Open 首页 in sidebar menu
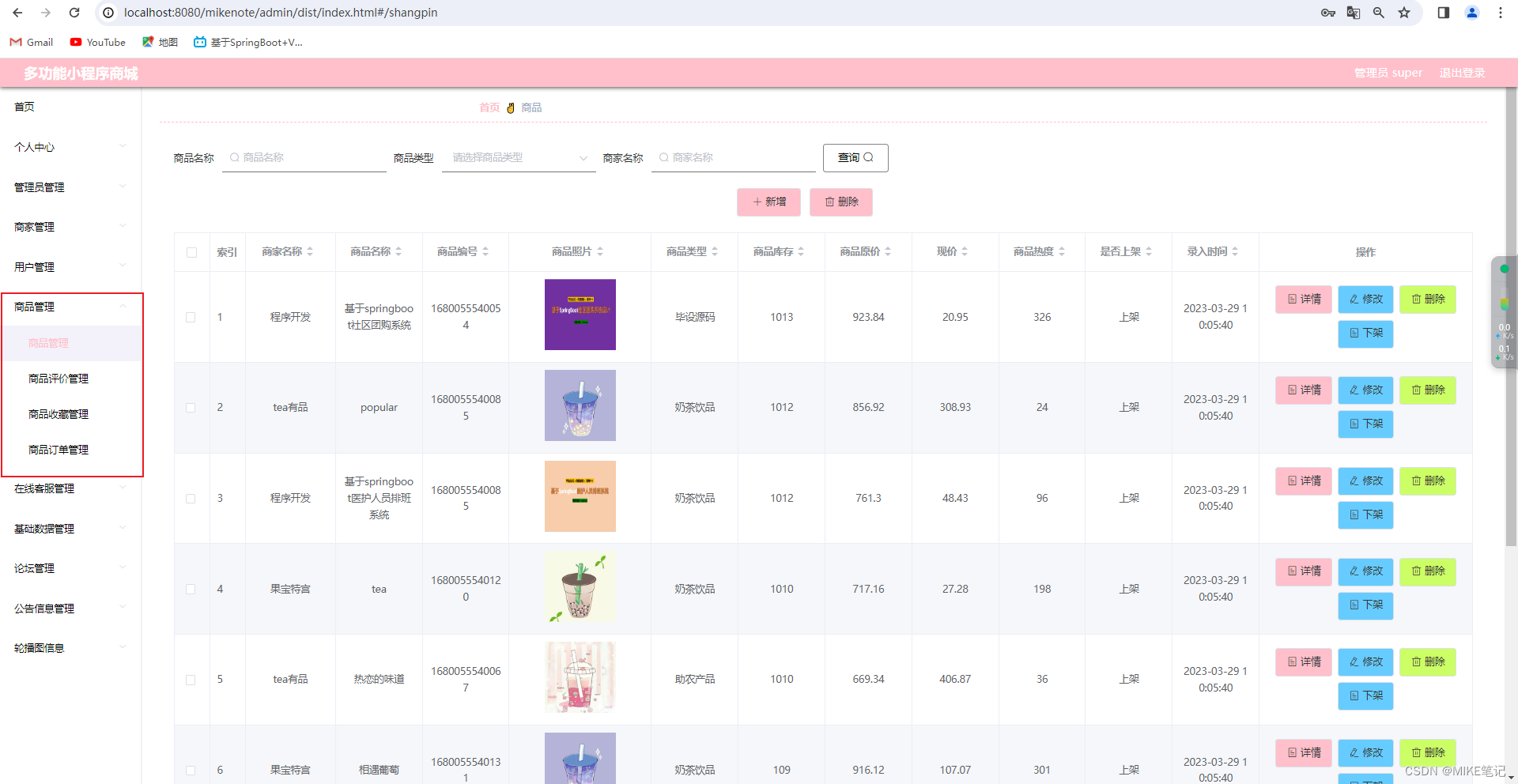1518x784 pixels. tap(25, 107)
